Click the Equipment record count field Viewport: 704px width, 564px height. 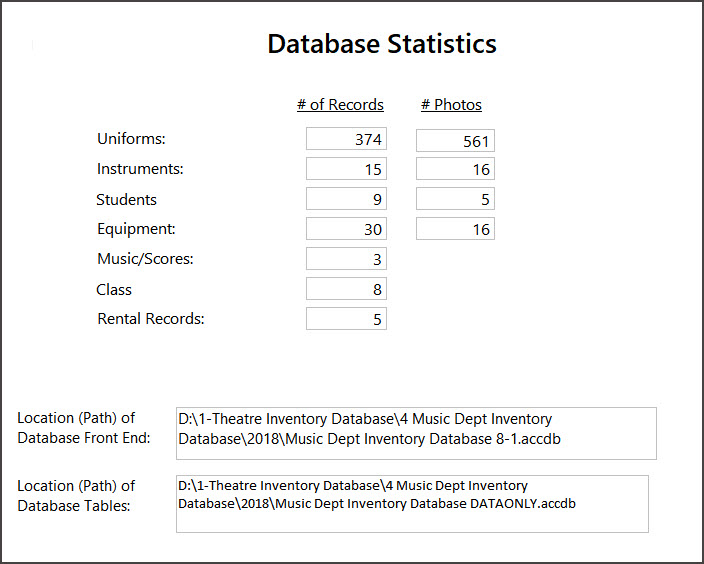coord(346,230)
